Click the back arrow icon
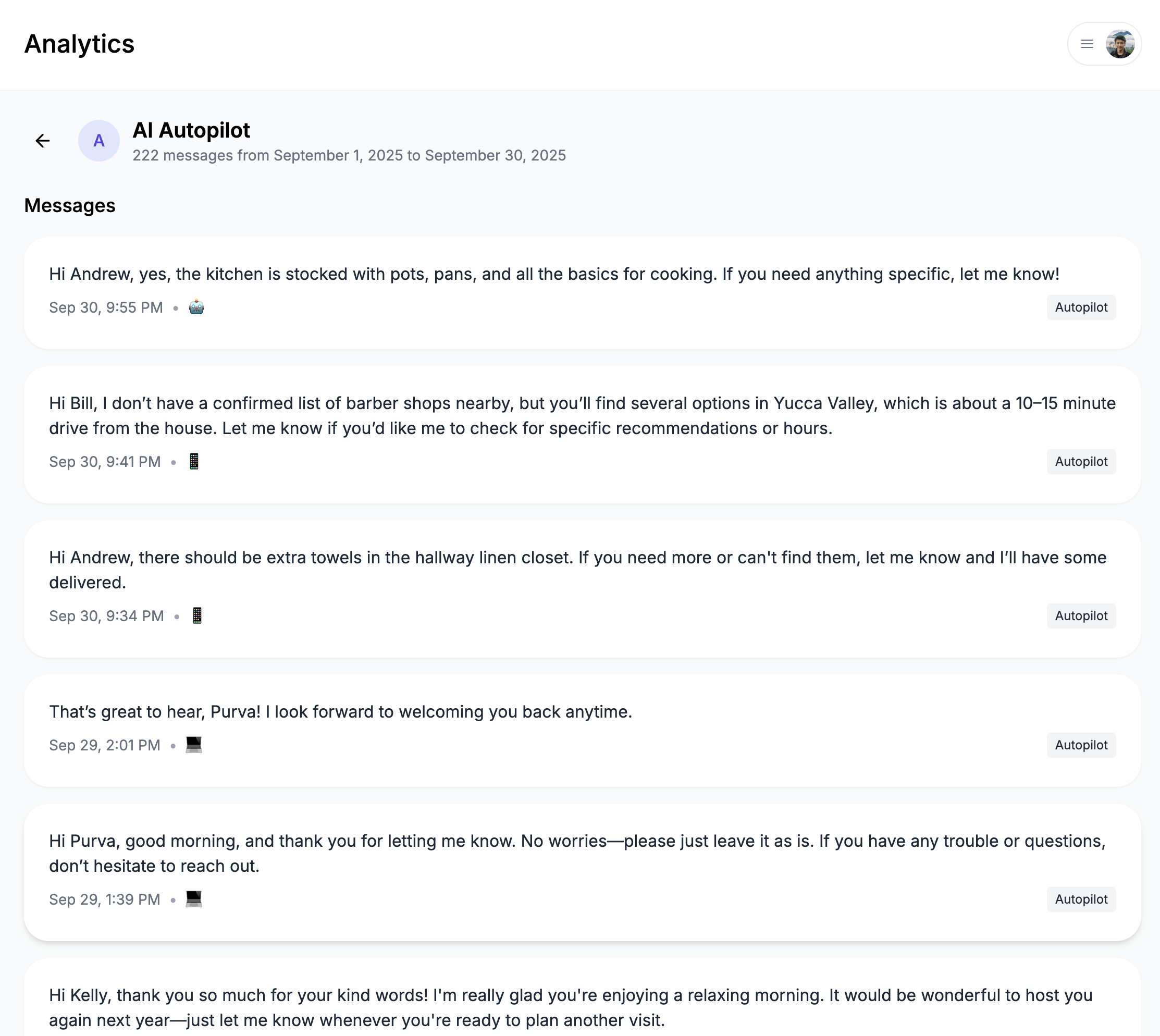Viewport: 1160px width, 1036px height. (43, 141)
